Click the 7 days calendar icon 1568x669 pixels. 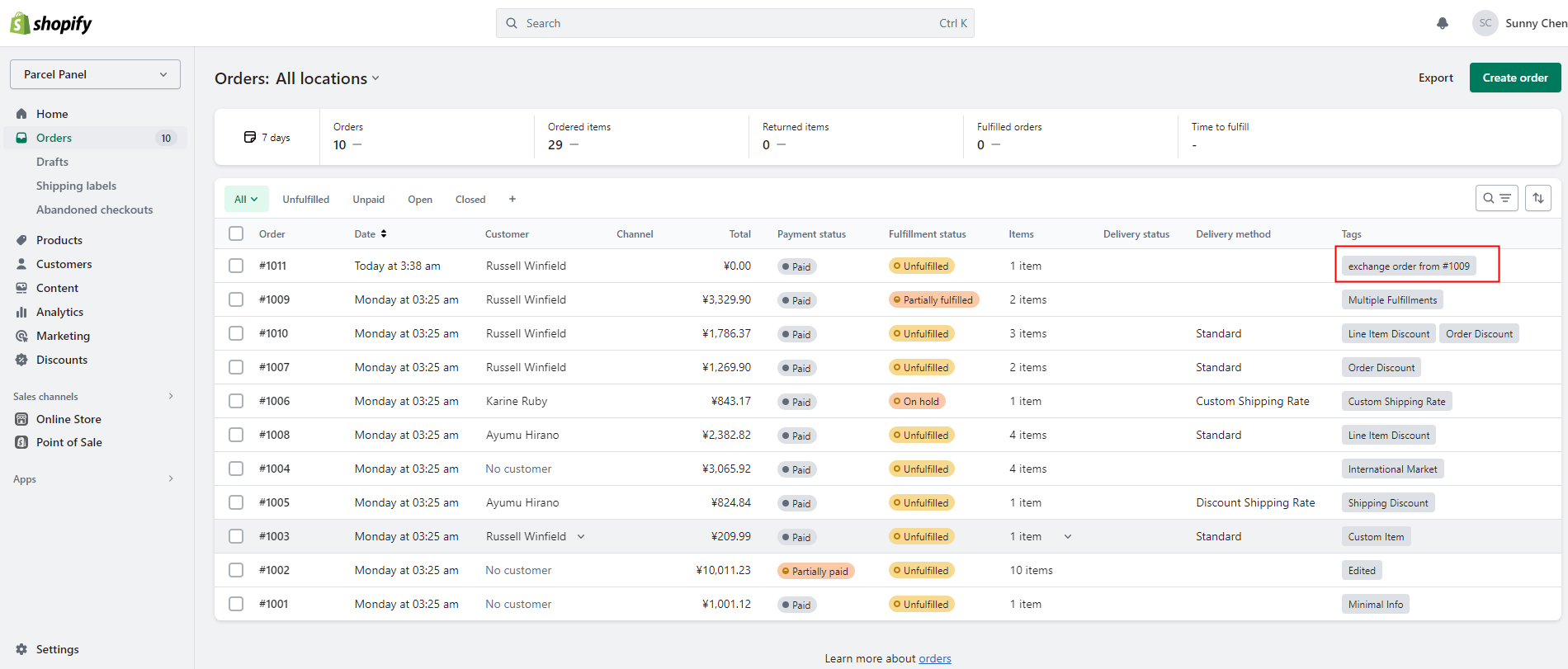point(250,137)
